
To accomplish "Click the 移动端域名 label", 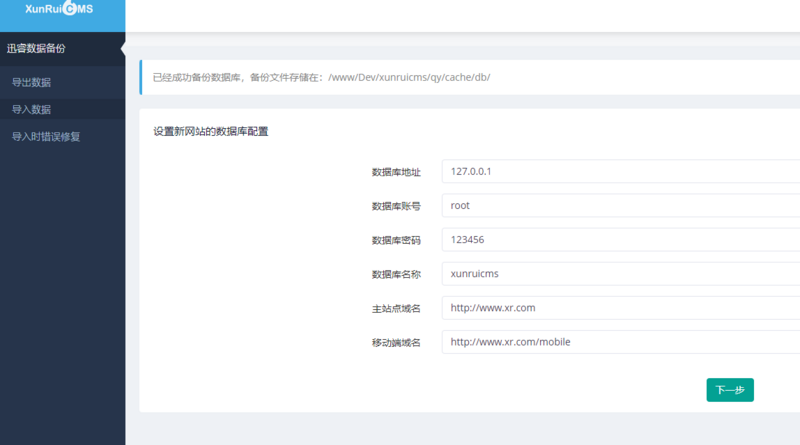I will tap(396, 343).
